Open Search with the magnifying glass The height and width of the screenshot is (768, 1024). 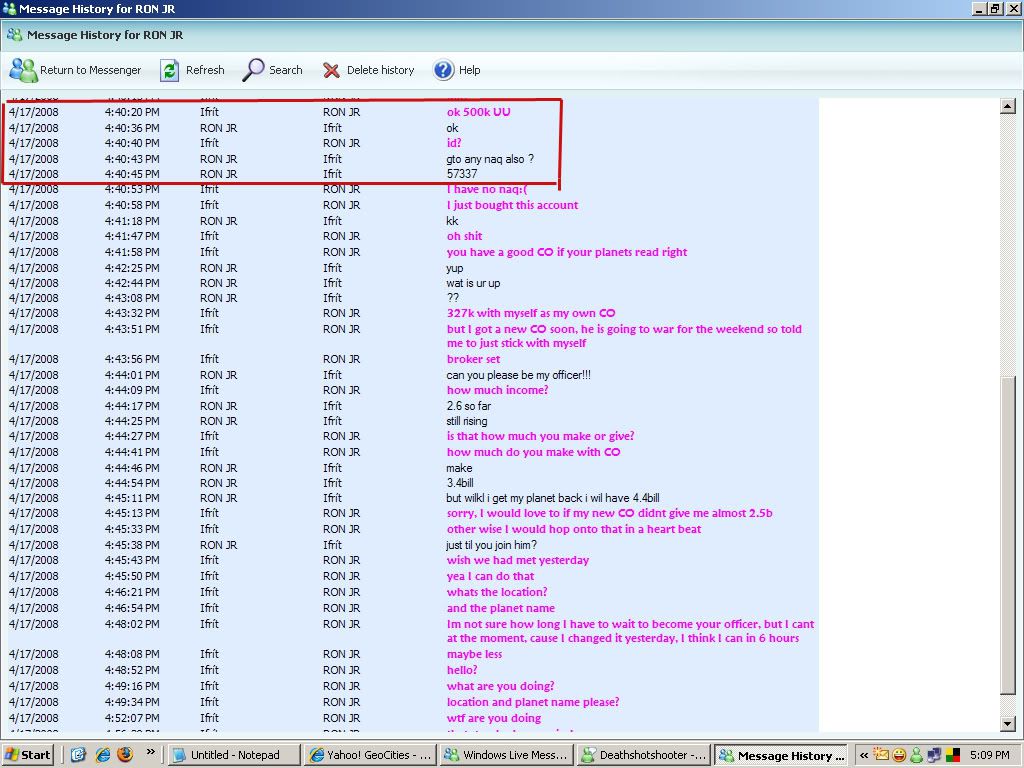tap(254, 70)
